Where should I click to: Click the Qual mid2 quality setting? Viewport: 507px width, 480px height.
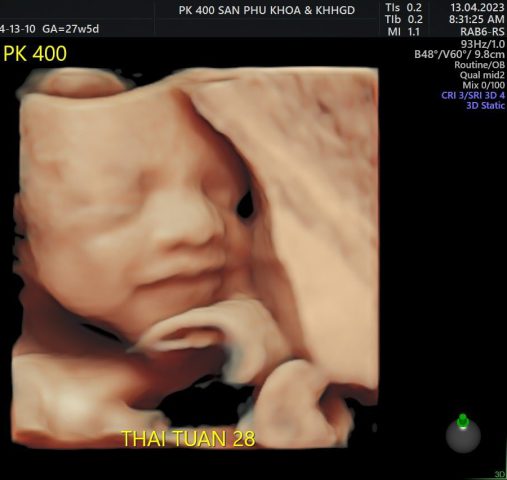pyautogui.click(x=482, y=75)
